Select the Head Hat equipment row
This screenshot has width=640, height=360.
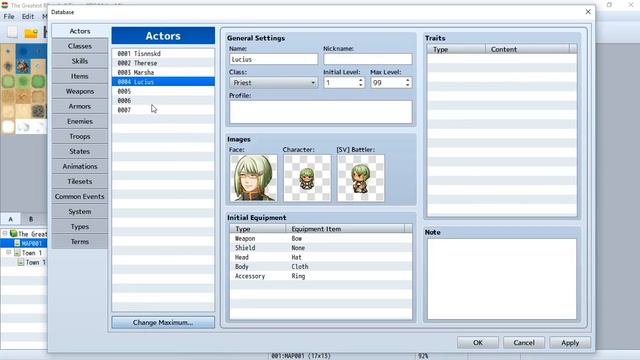[320, 258]
